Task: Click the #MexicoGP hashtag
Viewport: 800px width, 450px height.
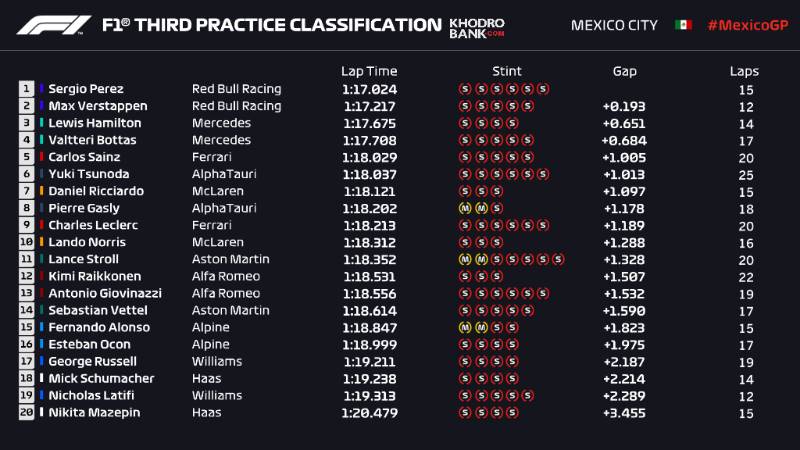Action: (x=743, y=25)
